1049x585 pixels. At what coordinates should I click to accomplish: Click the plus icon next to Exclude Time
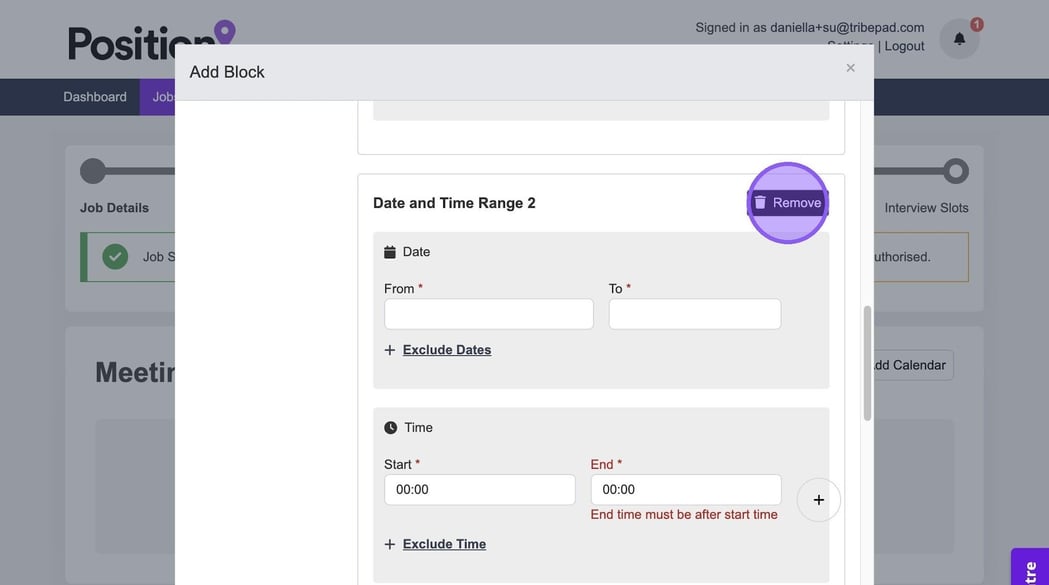390,544
